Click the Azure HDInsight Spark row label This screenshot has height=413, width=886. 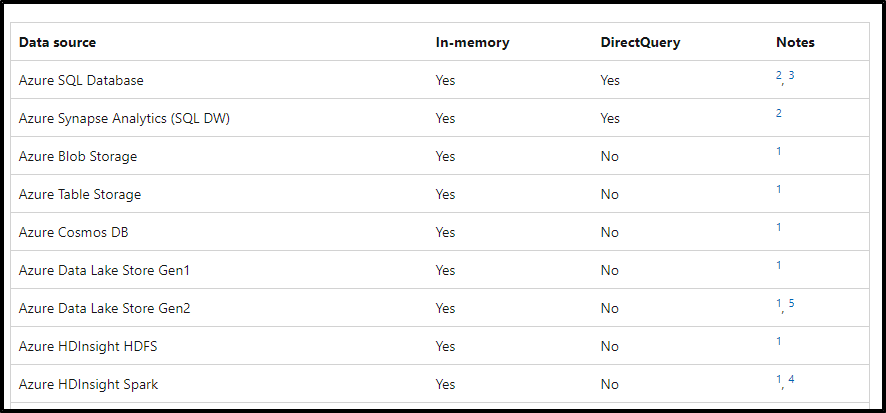click(x=88, y=384)
